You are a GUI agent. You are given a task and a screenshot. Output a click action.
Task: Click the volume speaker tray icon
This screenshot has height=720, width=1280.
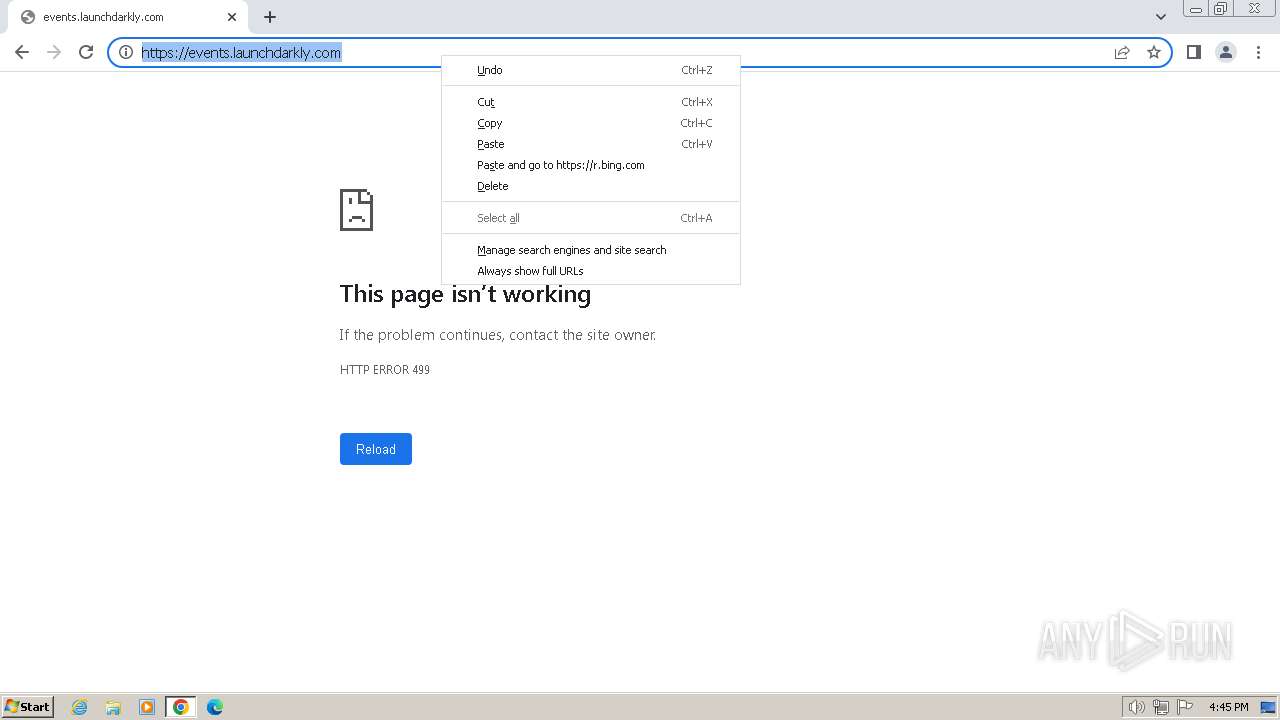point(1136,707)
